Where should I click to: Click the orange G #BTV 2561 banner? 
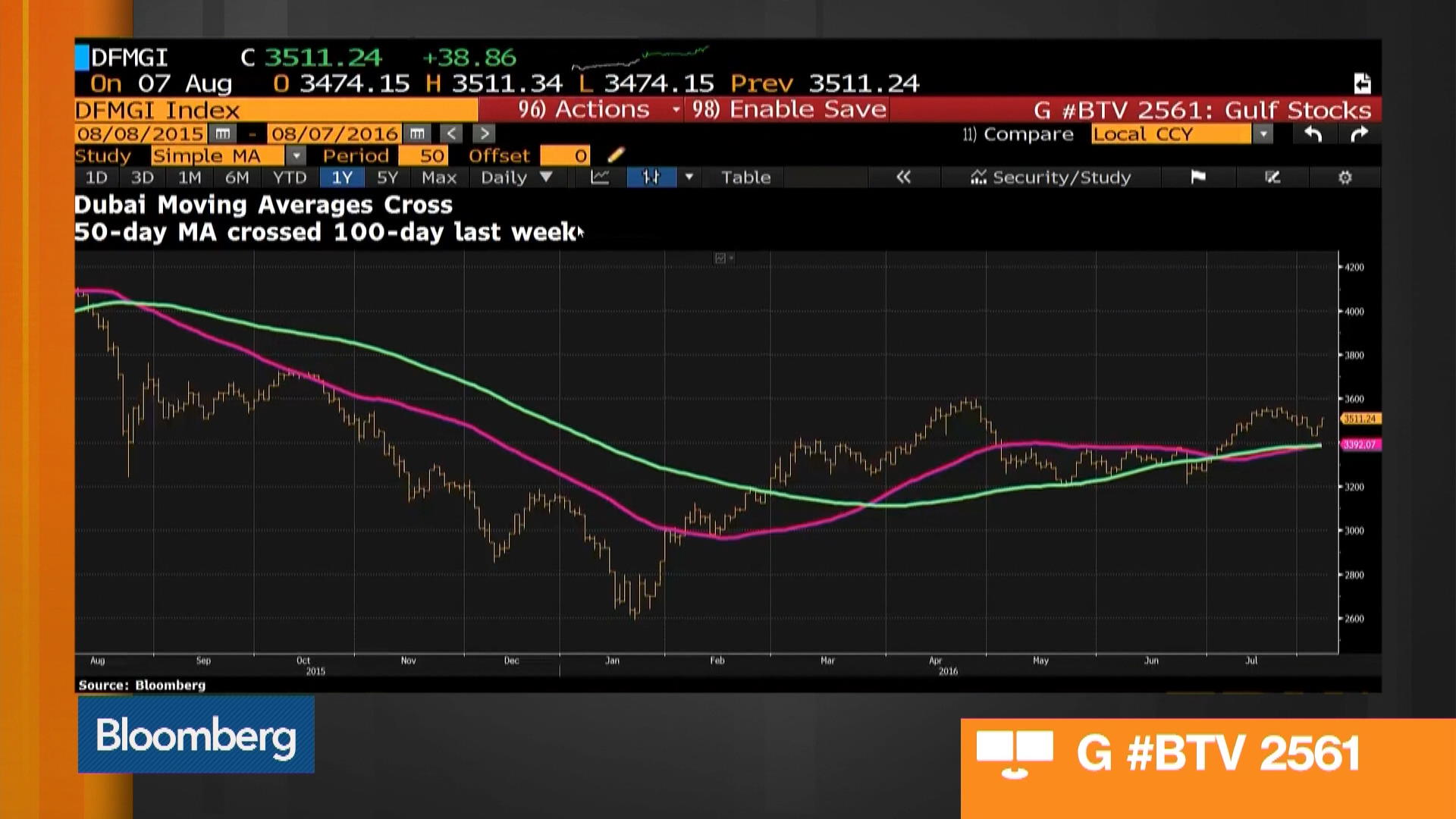click(1208, 768)
